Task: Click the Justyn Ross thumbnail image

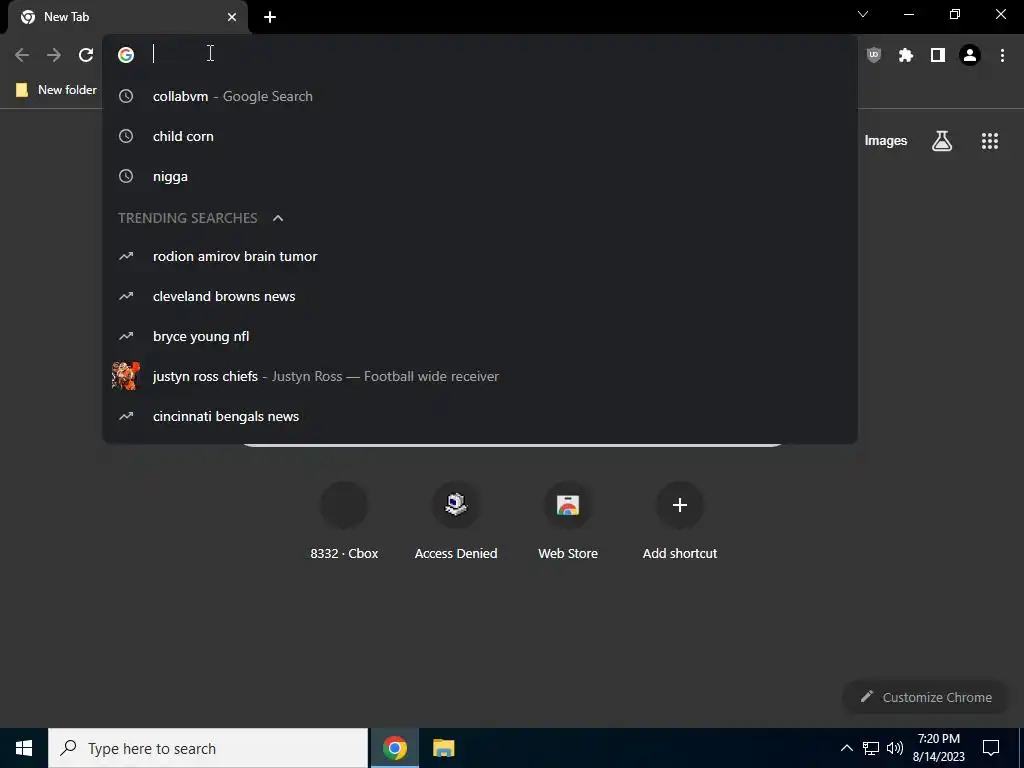Action: pos(126,376)
